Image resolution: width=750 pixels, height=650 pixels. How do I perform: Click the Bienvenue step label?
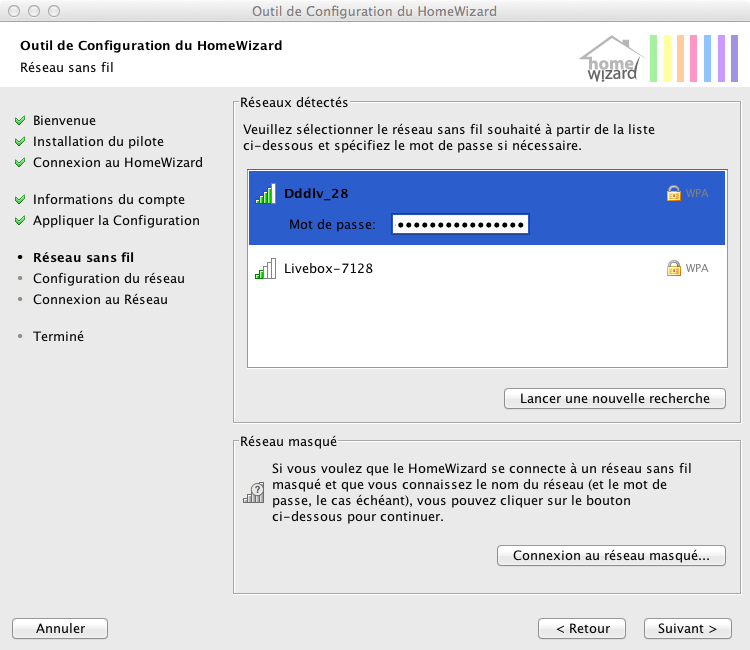tap(64, 121)
